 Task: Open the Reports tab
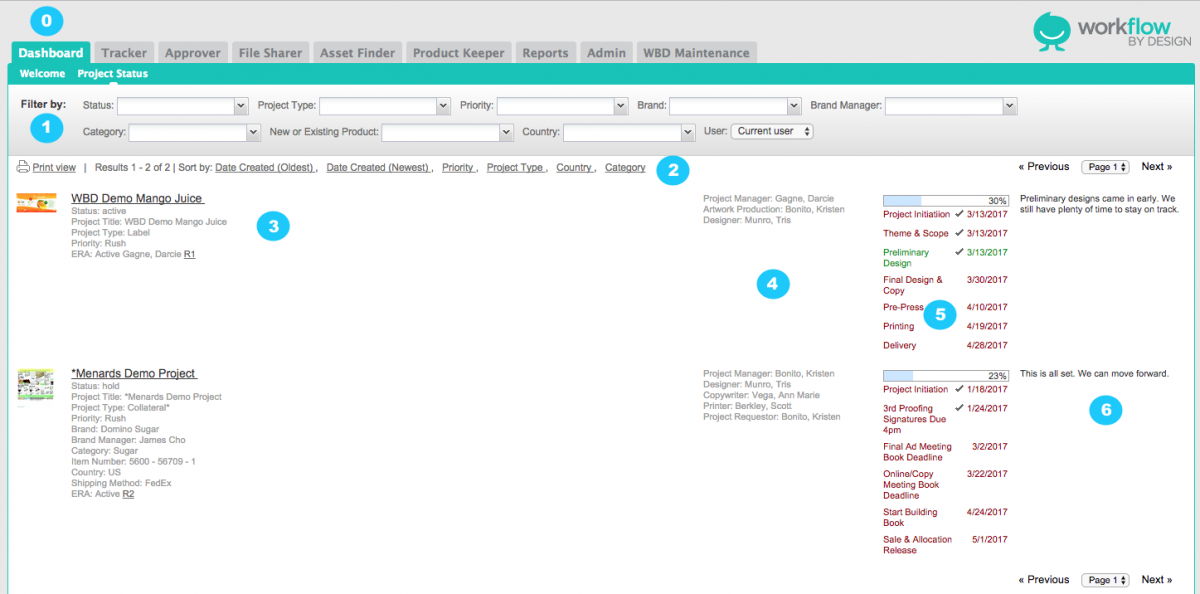(x=545, y=53)
